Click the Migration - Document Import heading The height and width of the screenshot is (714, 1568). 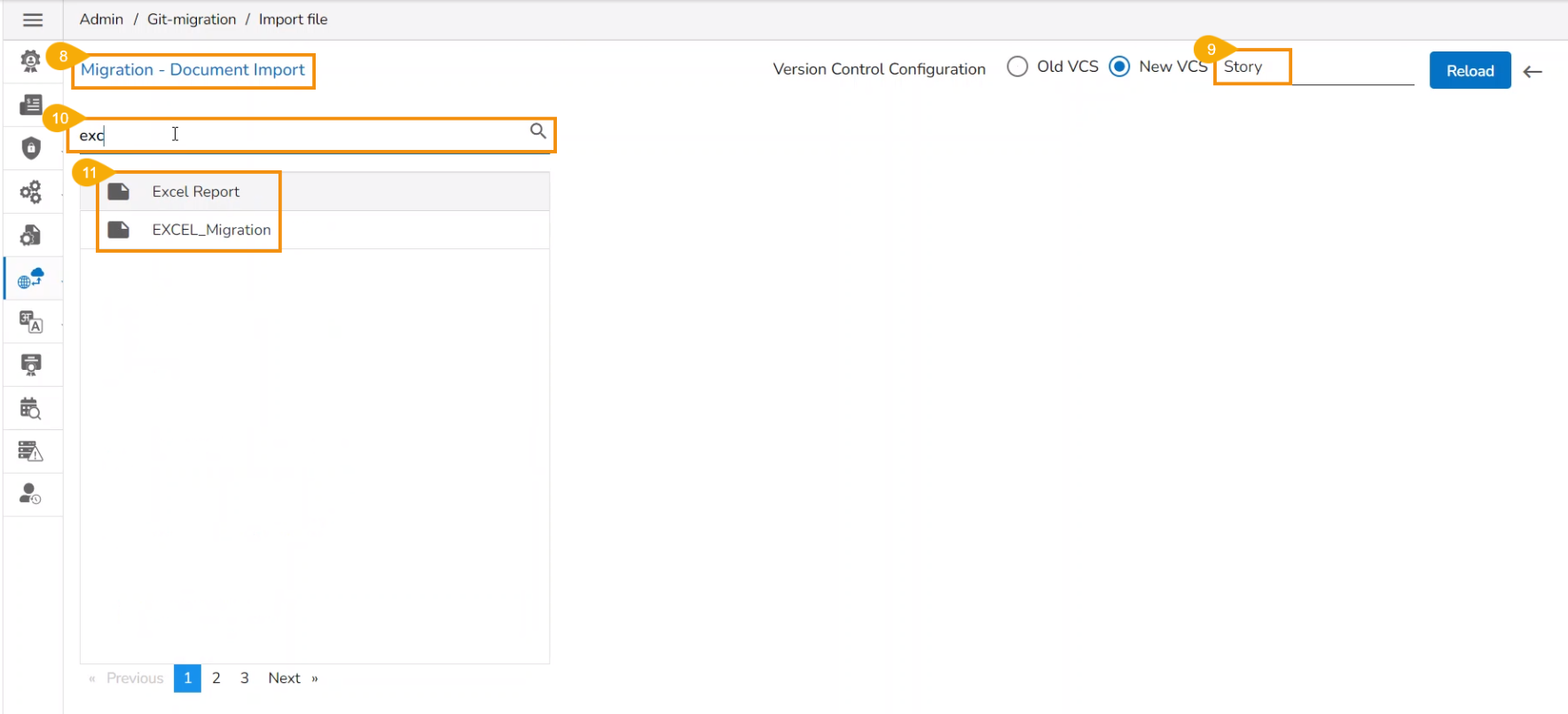coord(192,70)
